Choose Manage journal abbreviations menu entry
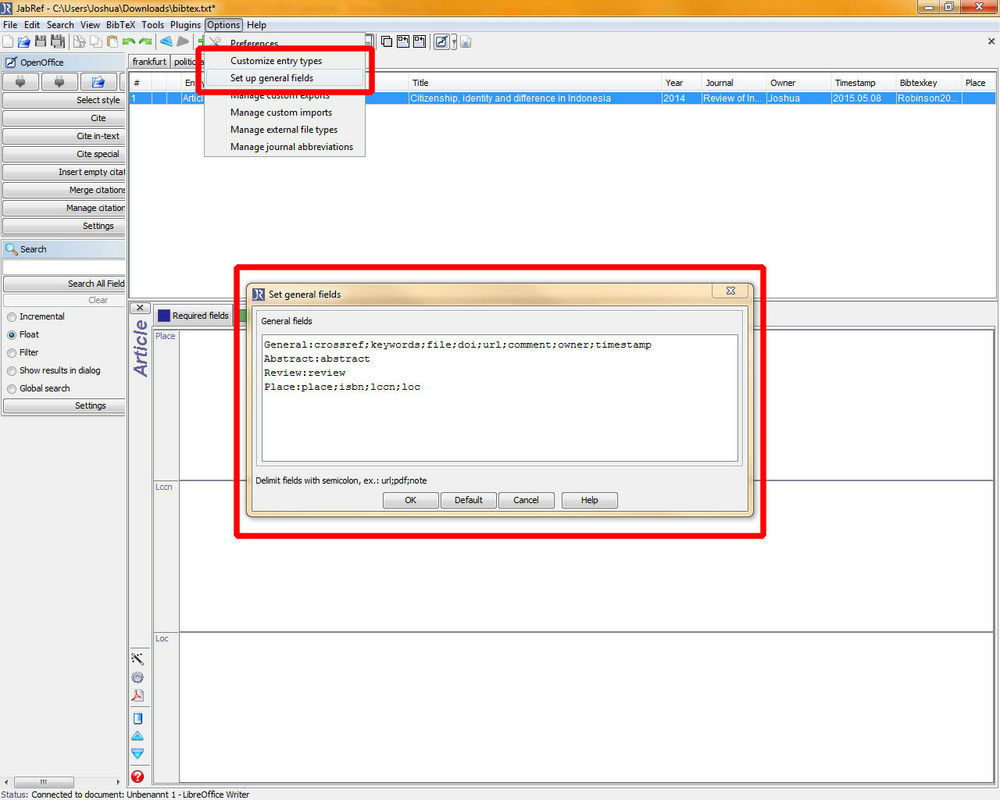 [291, 147]
